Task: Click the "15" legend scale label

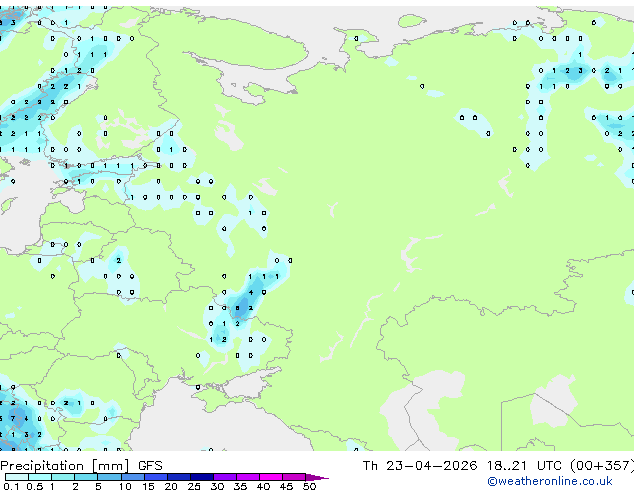Action: click(148, 486)
